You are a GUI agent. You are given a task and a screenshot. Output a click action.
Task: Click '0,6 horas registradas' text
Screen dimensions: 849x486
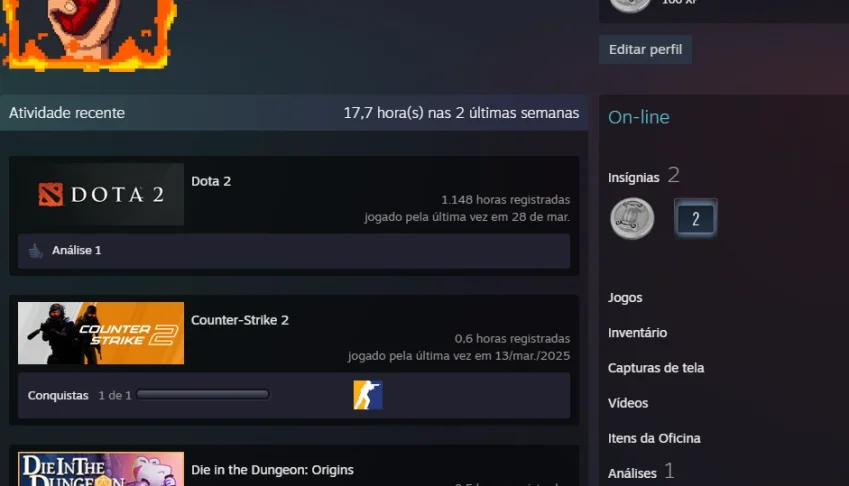click(512, 339)
